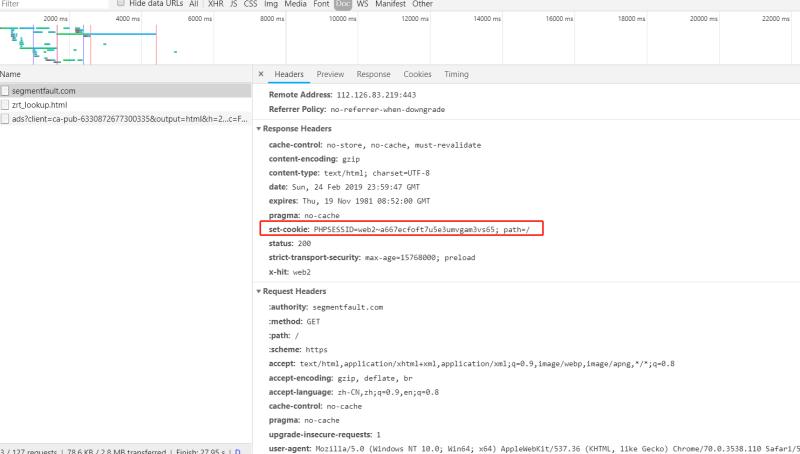
Task: Click the expires header value Thu, 19 Nov 1981
Action: tap(366, 201)
